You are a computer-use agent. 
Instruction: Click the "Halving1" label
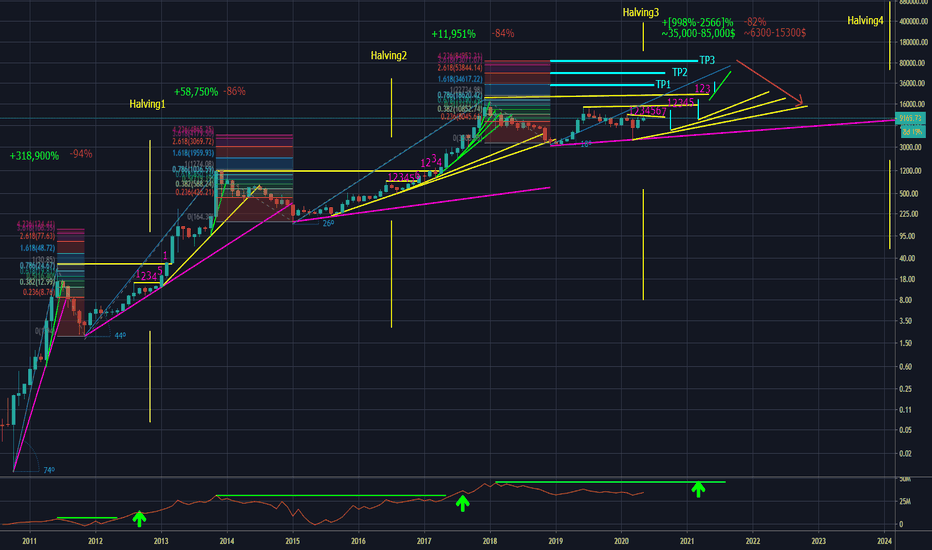pyautogui.click(x=147, y=104)
